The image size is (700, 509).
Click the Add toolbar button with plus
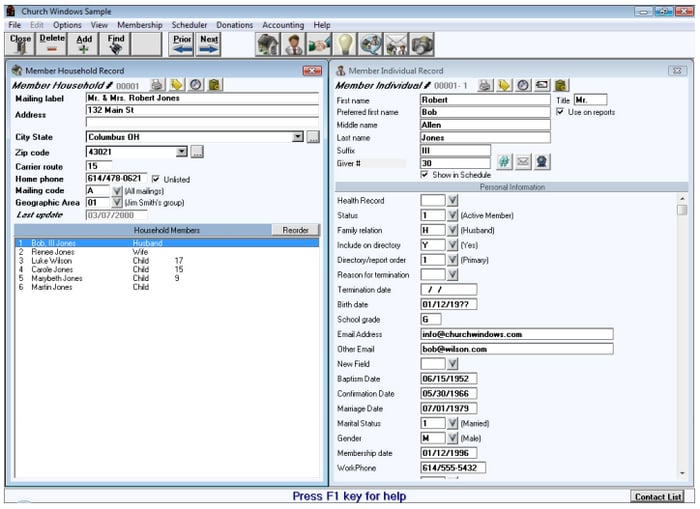coord(84,44)
